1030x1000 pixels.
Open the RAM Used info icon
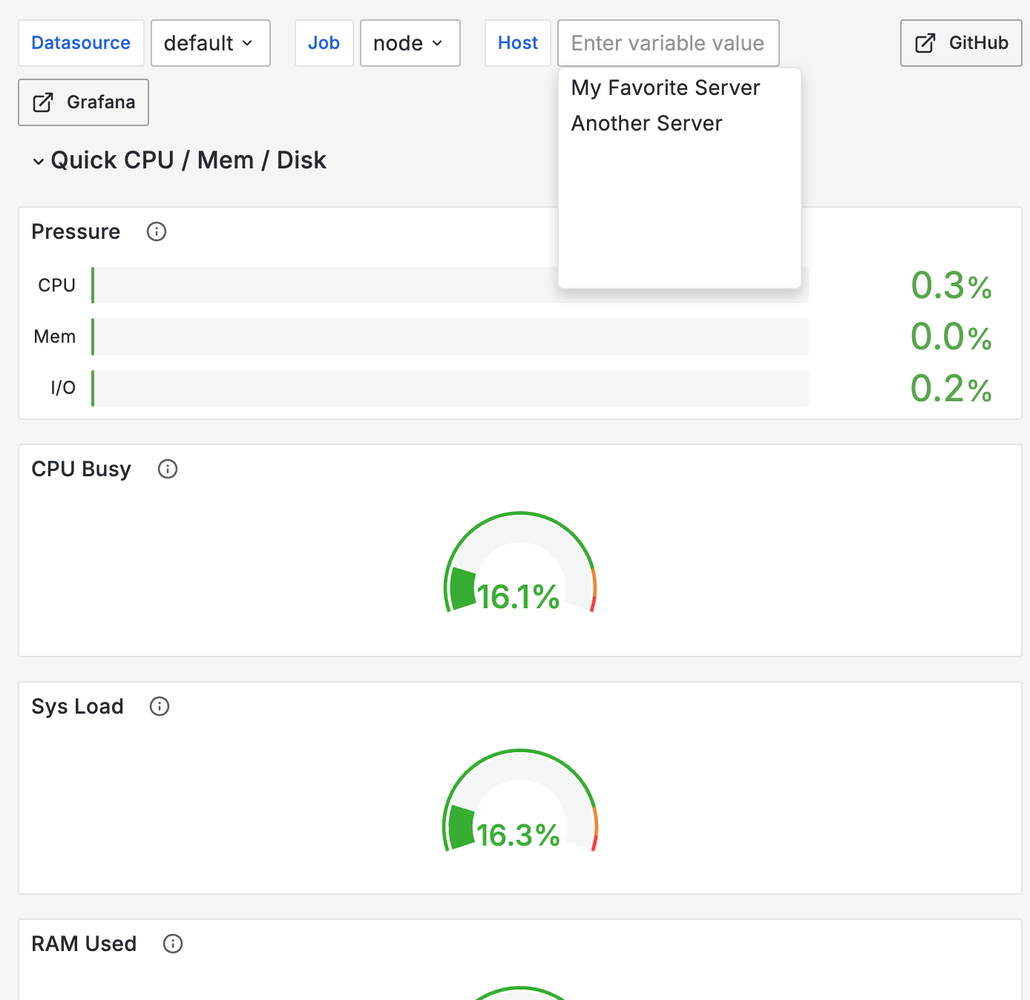click(x=173, y=943)
